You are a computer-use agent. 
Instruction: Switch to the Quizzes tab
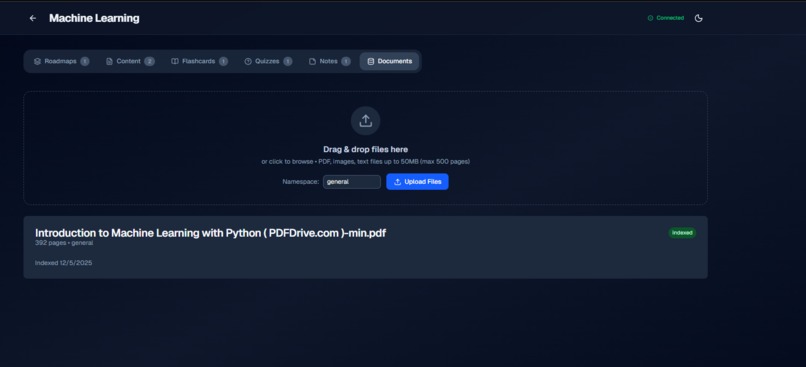268,61
